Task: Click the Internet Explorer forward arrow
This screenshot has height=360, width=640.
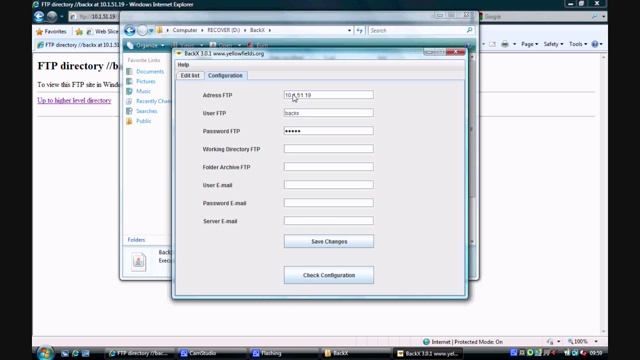Action: coord(52,16)
